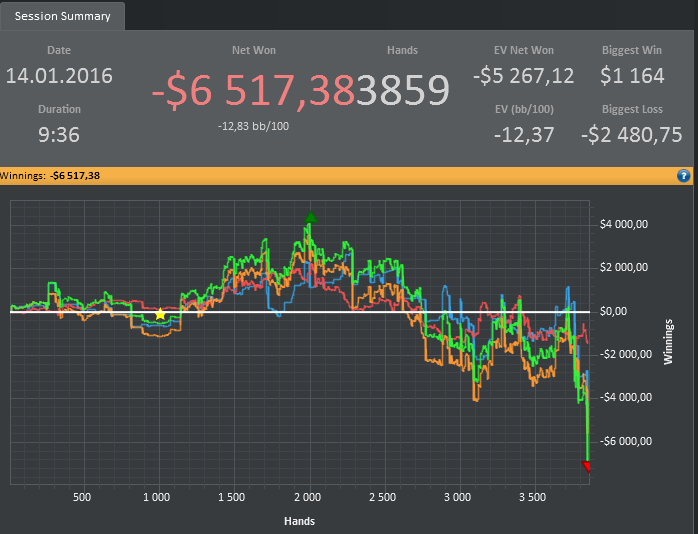Viewport: 698px width, 534px height.
Task: Select EV bb/100 value -12,37
Action: click(524, 135)
